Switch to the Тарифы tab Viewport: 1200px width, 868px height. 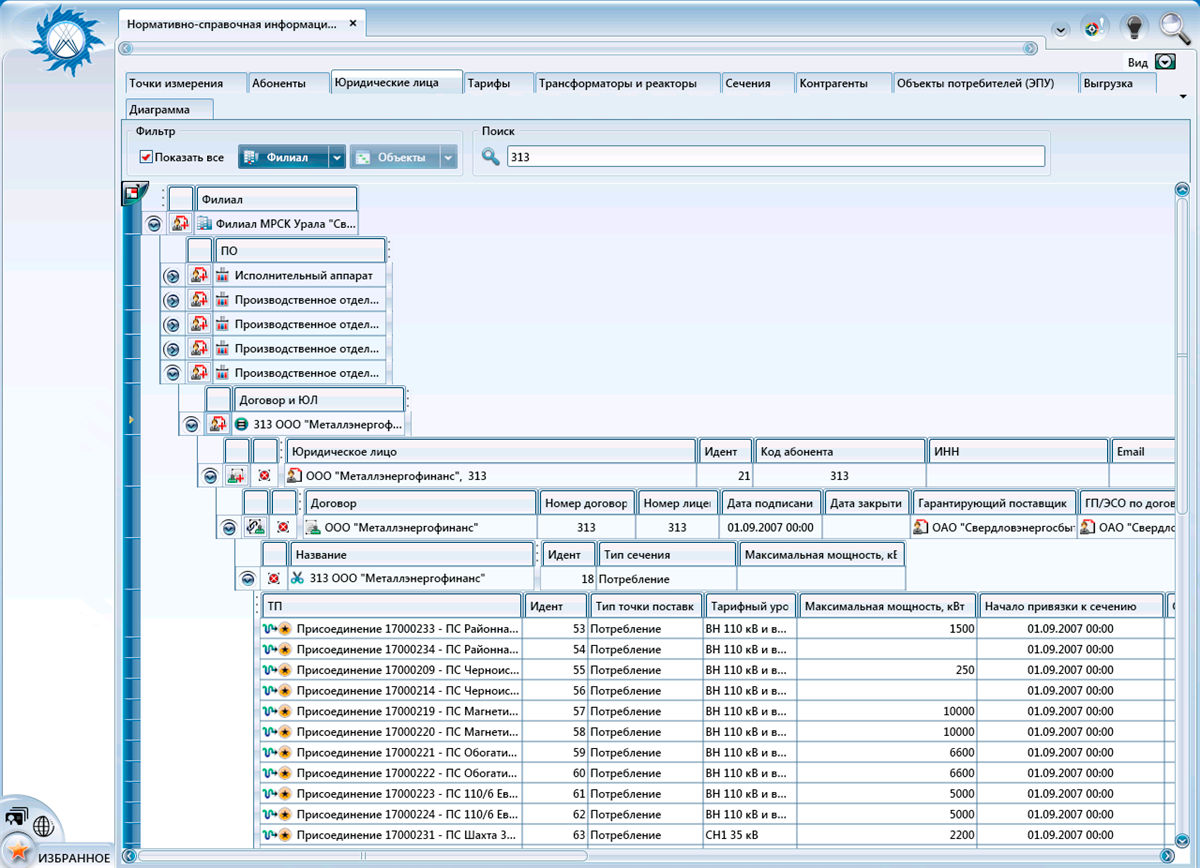tap(488, 83)
